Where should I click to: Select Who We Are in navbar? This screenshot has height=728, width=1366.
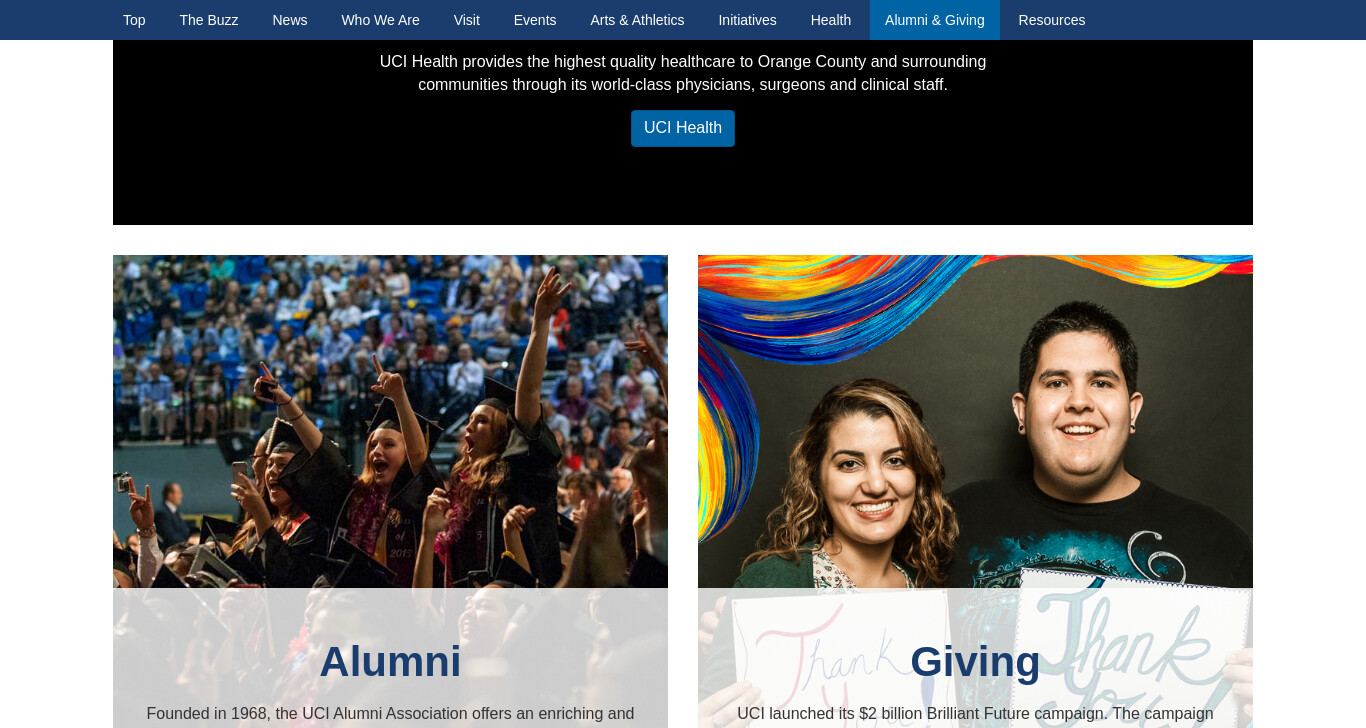(380, 20)
